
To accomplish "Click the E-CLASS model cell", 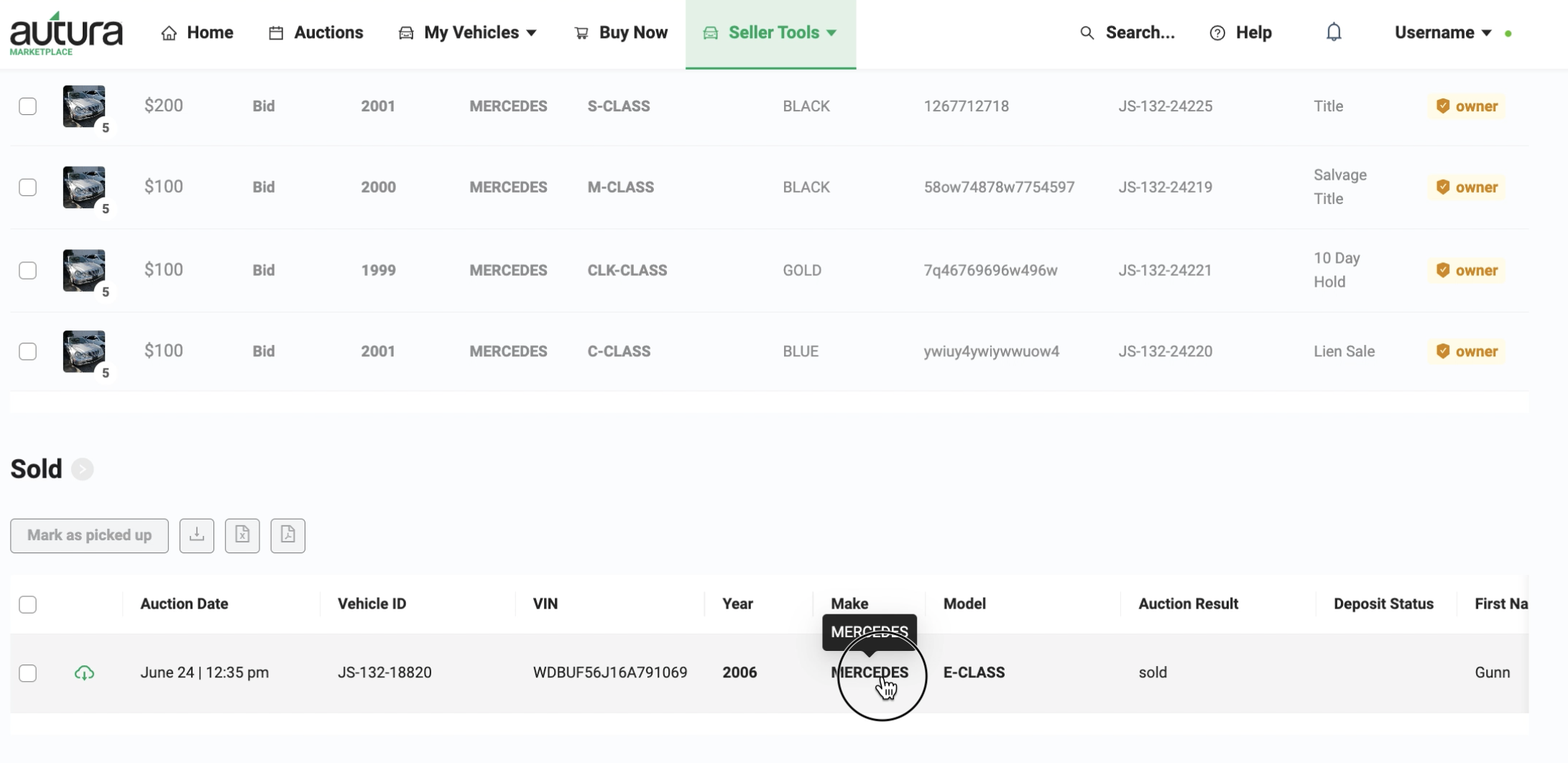I will click(x=974, y=672).
